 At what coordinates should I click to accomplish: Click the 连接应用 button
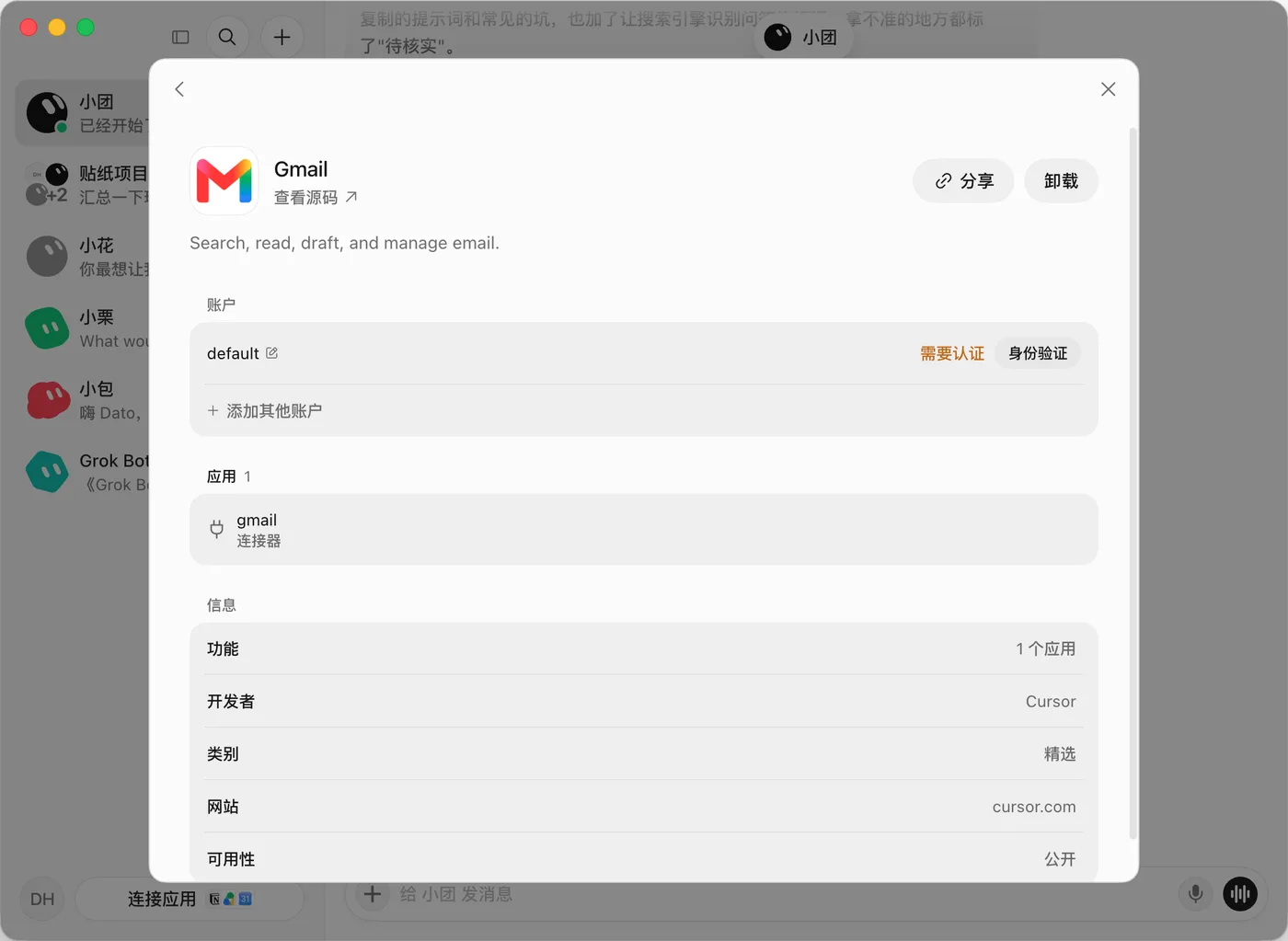coord(190,899)
